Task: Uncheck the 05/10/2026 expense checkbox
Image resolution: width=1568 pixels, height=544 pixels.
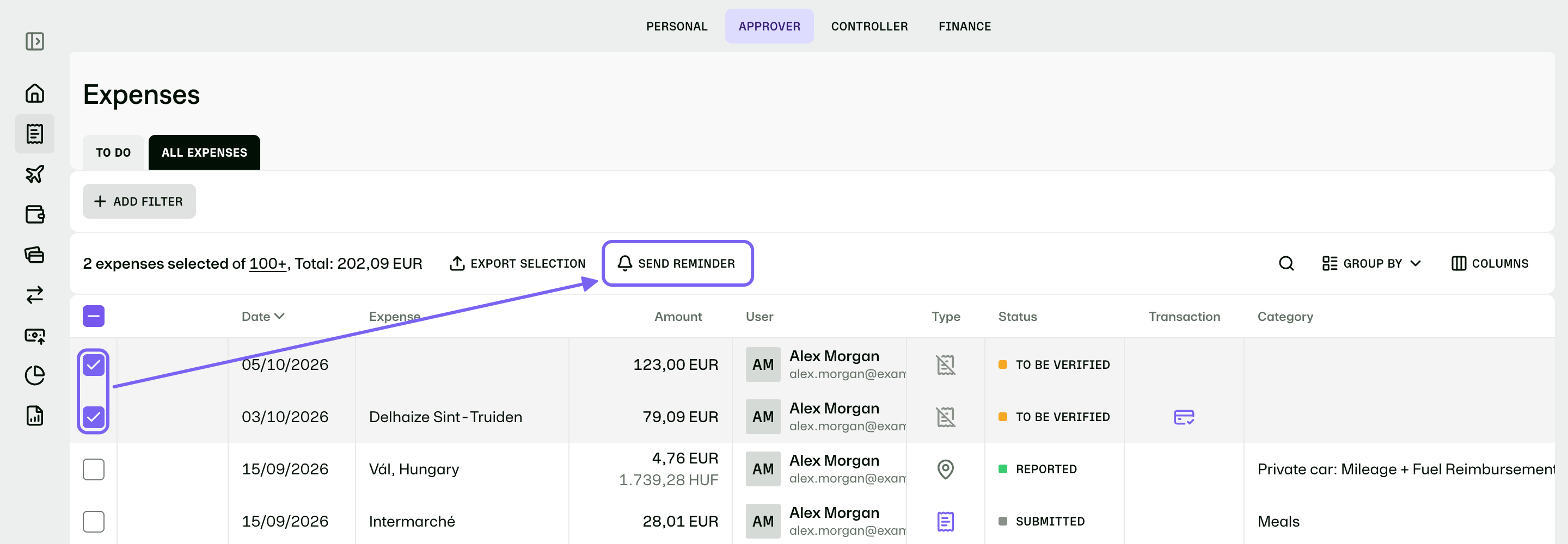Action: point(94,364)
